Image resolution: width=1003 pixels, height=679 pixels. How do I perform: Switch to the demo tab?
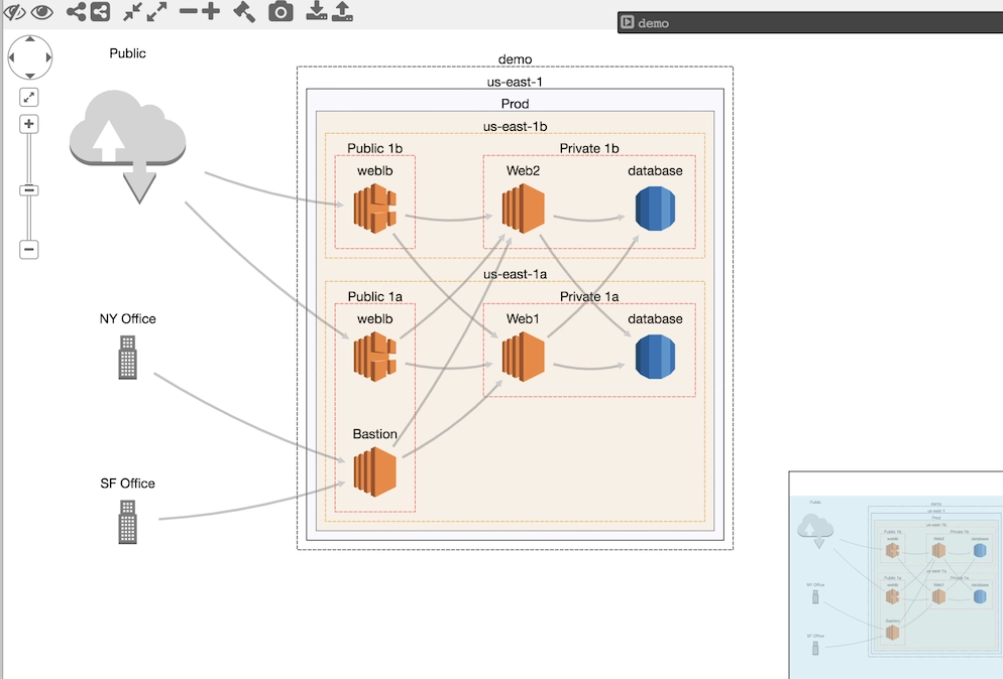click(810, 22)
